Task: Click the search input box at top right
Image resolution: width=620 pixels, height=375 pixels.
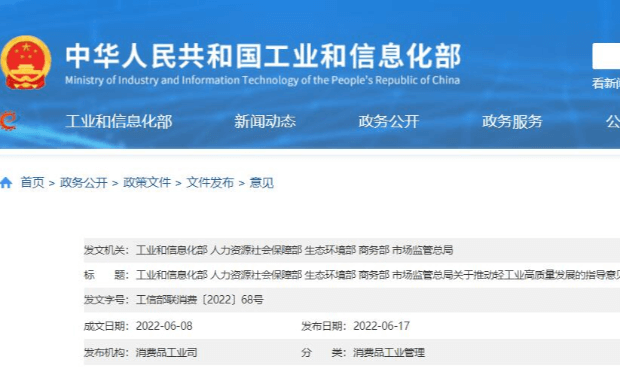Action: pos(606,56)
